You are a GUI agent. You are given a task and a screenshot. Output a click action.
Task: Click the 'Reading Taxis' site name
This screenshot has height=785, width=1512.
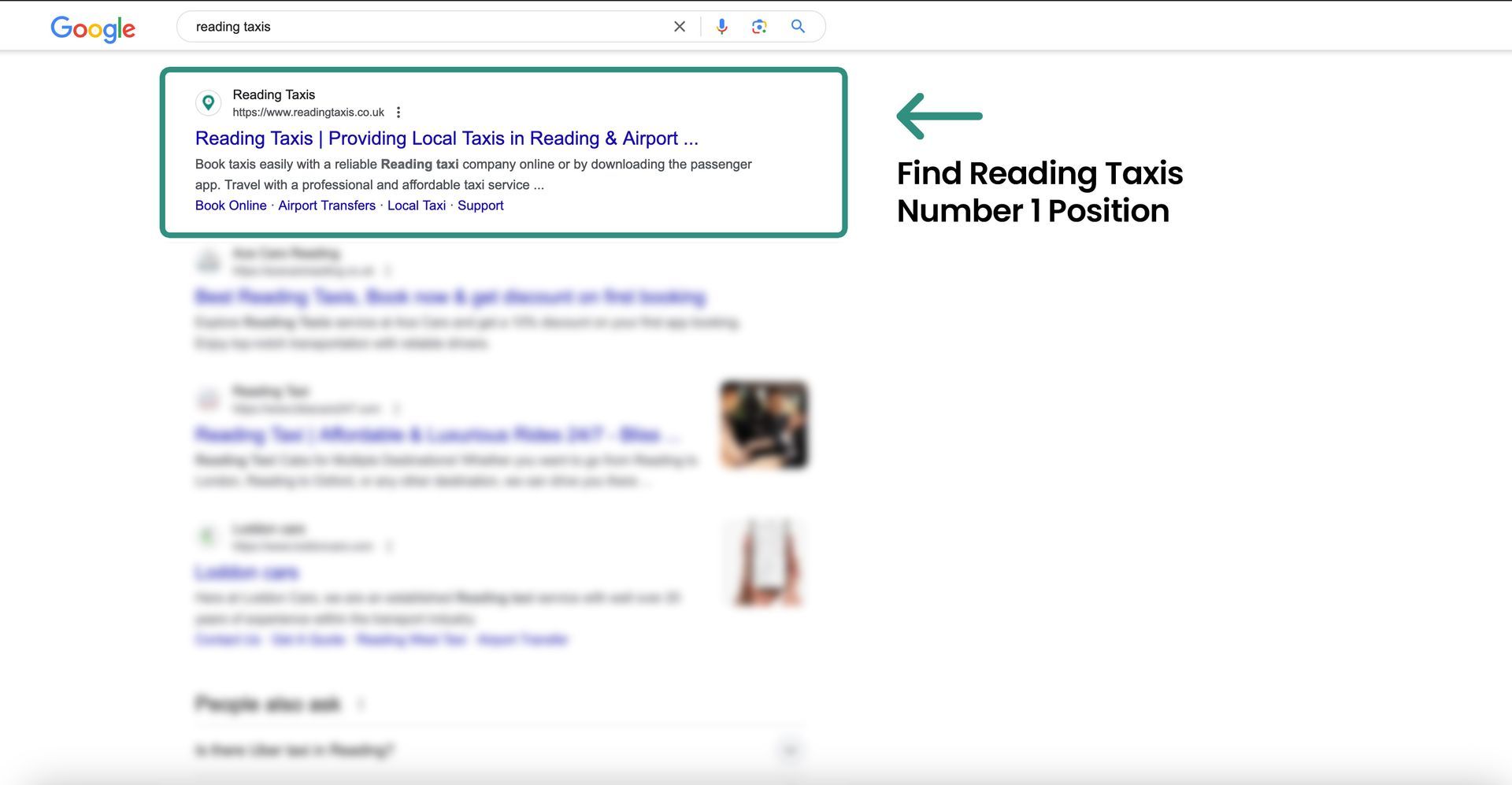(x=273, y=94)
